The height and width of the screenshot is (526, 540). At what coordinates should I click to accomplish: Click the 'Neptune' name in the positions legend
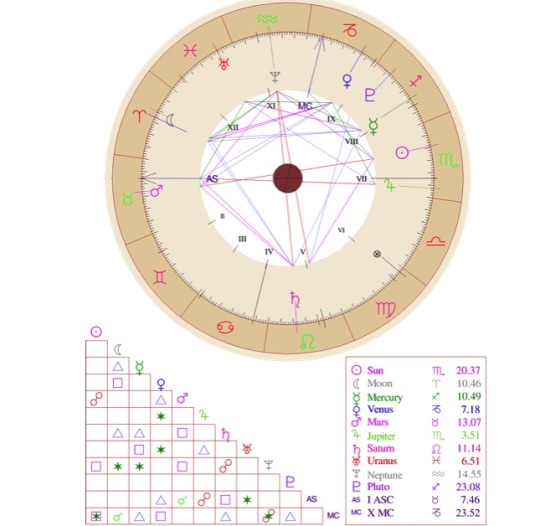pos(385,475)
